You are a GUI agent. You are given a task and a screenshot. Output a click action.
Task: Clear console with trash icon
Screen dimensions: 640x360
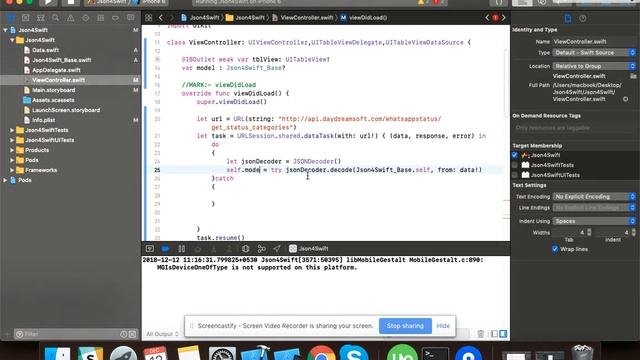pos(481,334)
